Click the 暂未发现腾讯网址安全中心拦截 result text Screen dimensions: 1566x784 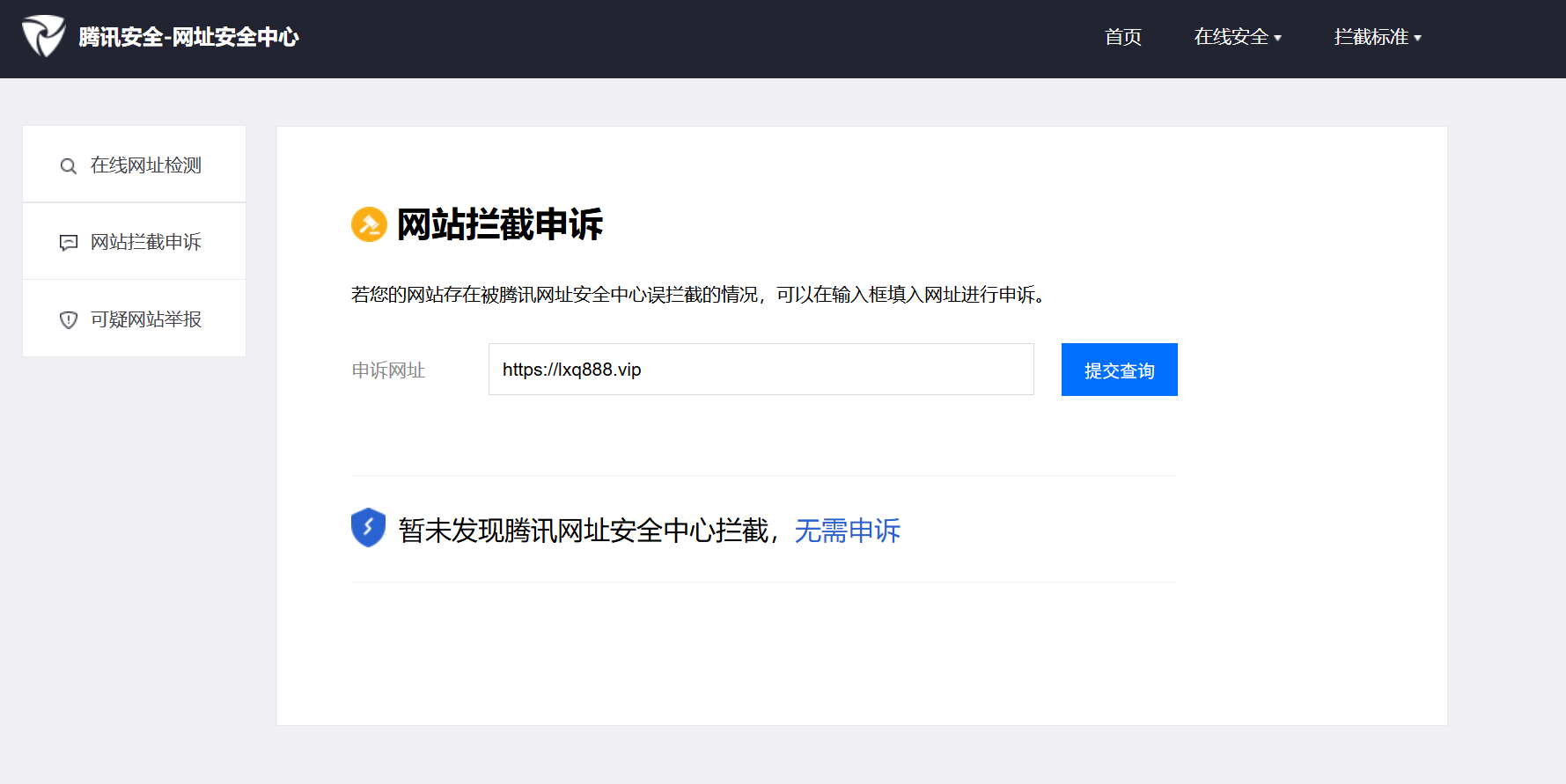[x=584, y=531]
